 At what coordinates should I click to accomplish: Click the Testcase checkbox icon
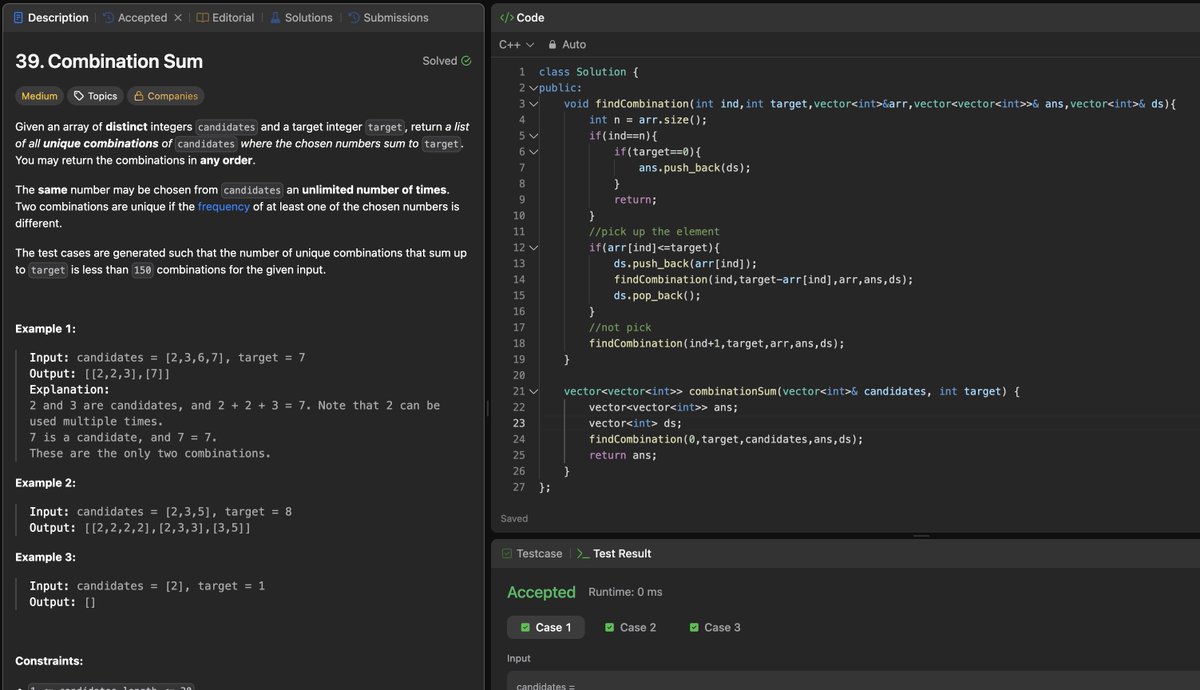click(508, 554)
